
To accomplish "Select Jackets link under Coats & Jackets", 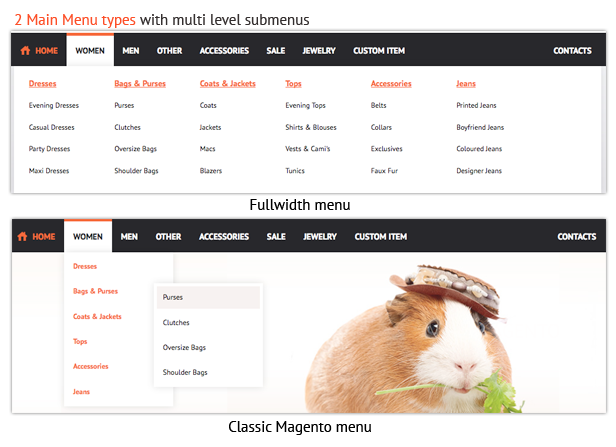I will tap(210, 127).
